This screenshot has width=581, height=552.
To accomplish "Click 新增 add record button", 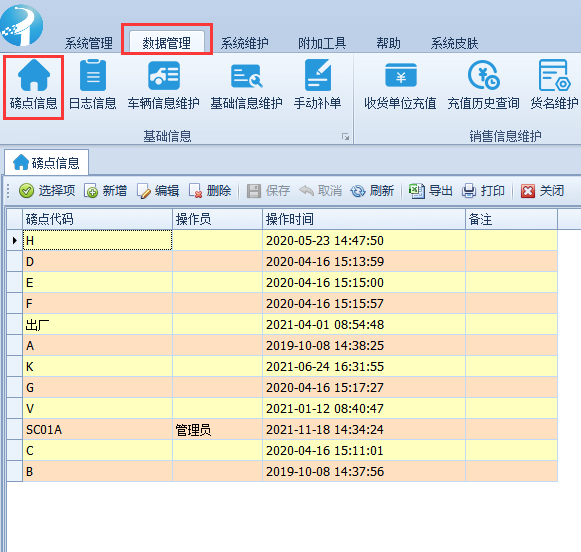I will (x=106, y=191).
